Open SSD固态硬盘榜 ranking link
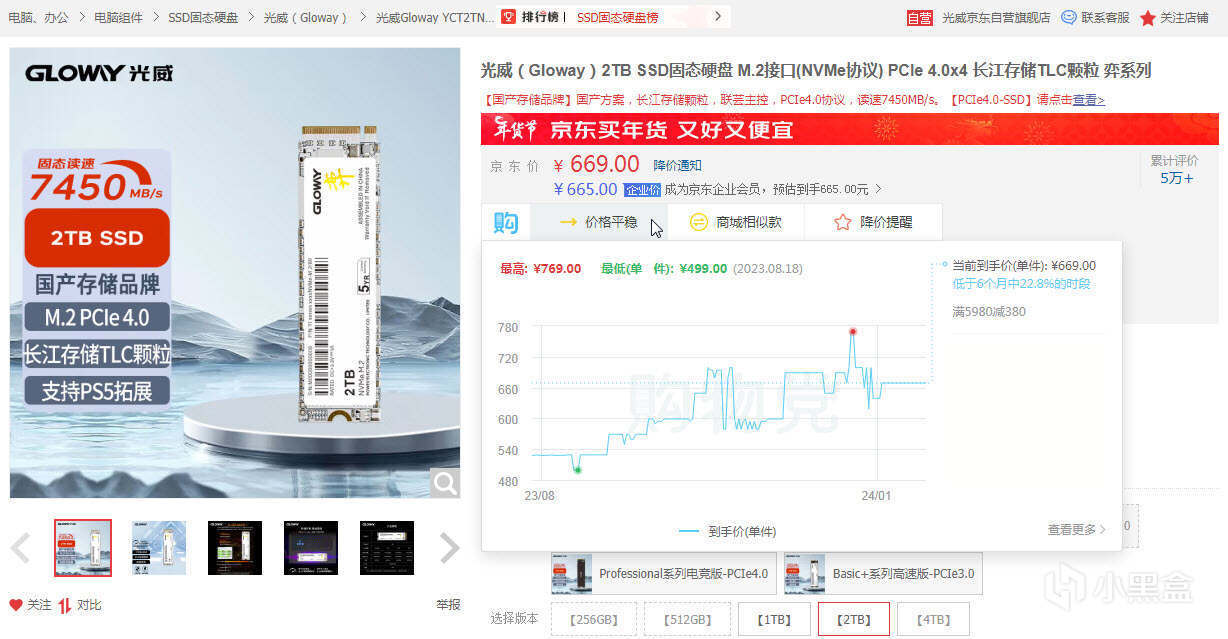 pos(618,17)
